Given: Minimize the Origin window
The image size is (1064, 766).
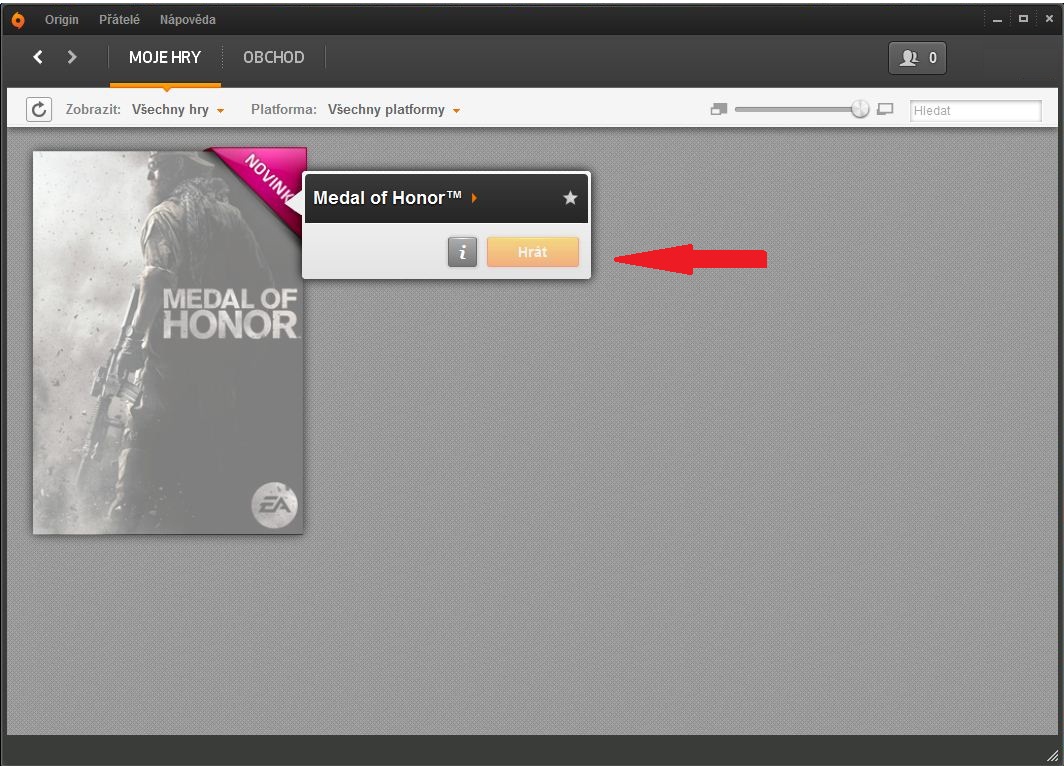Looking at the screenshot, I should (997, 20).
